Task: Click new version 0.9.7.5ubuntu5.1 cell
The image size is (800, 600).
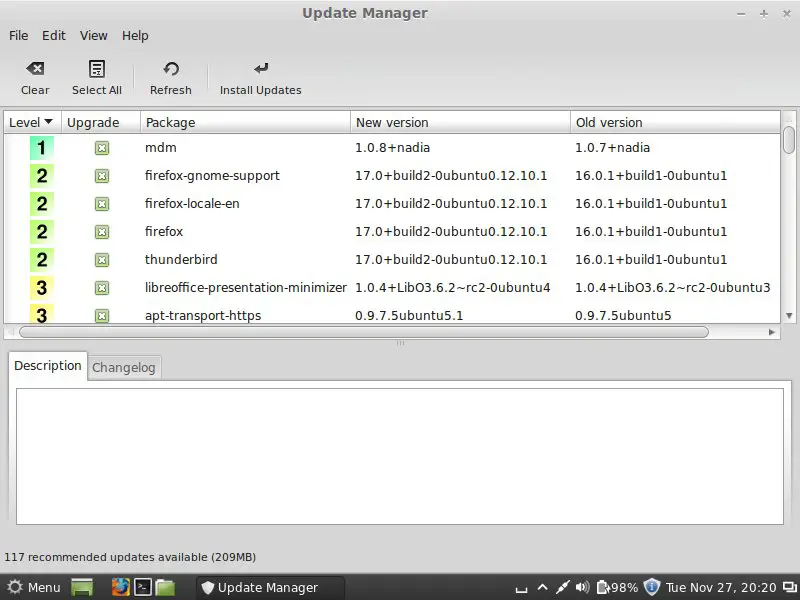Action: (409, 316)
